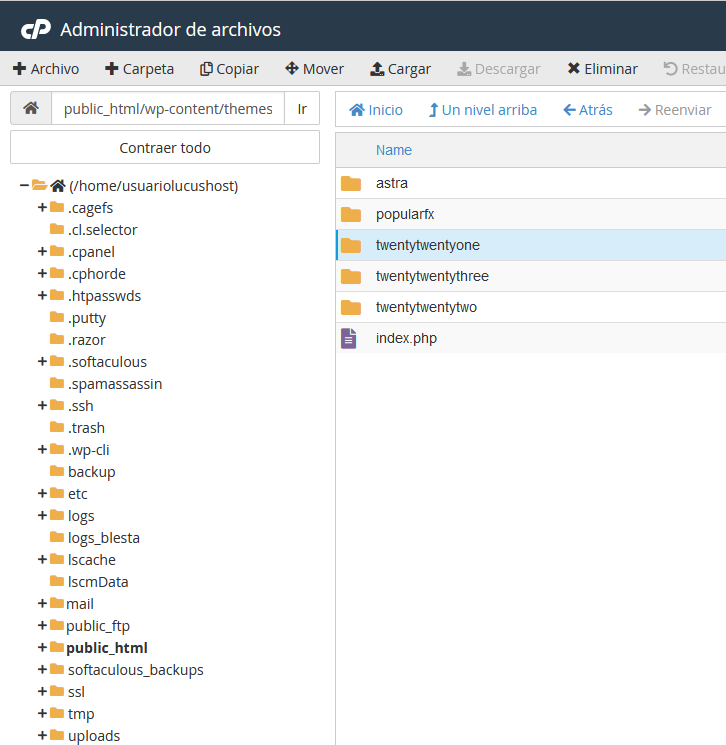Select the twentytwentythree folder icon
This screenshot has width=726, height=745.
pyautogui.click(x=351, y=276)
